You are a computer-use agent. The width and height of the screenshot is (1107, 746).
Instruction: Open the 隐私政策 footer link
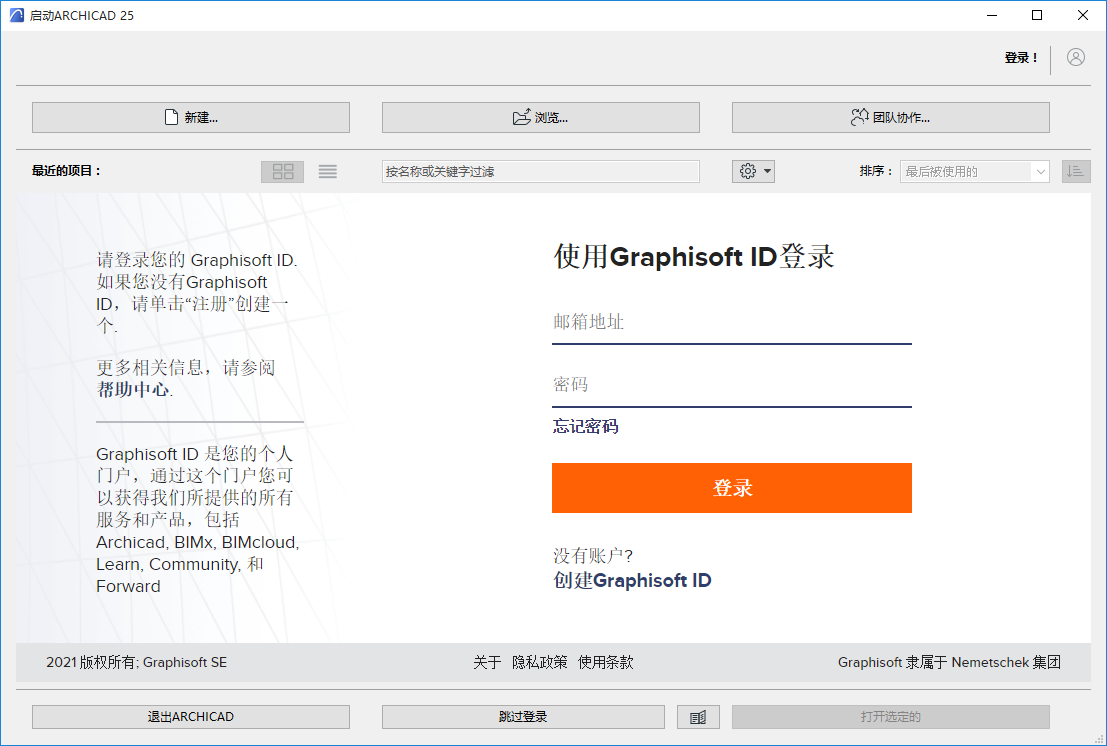point(539,662)
